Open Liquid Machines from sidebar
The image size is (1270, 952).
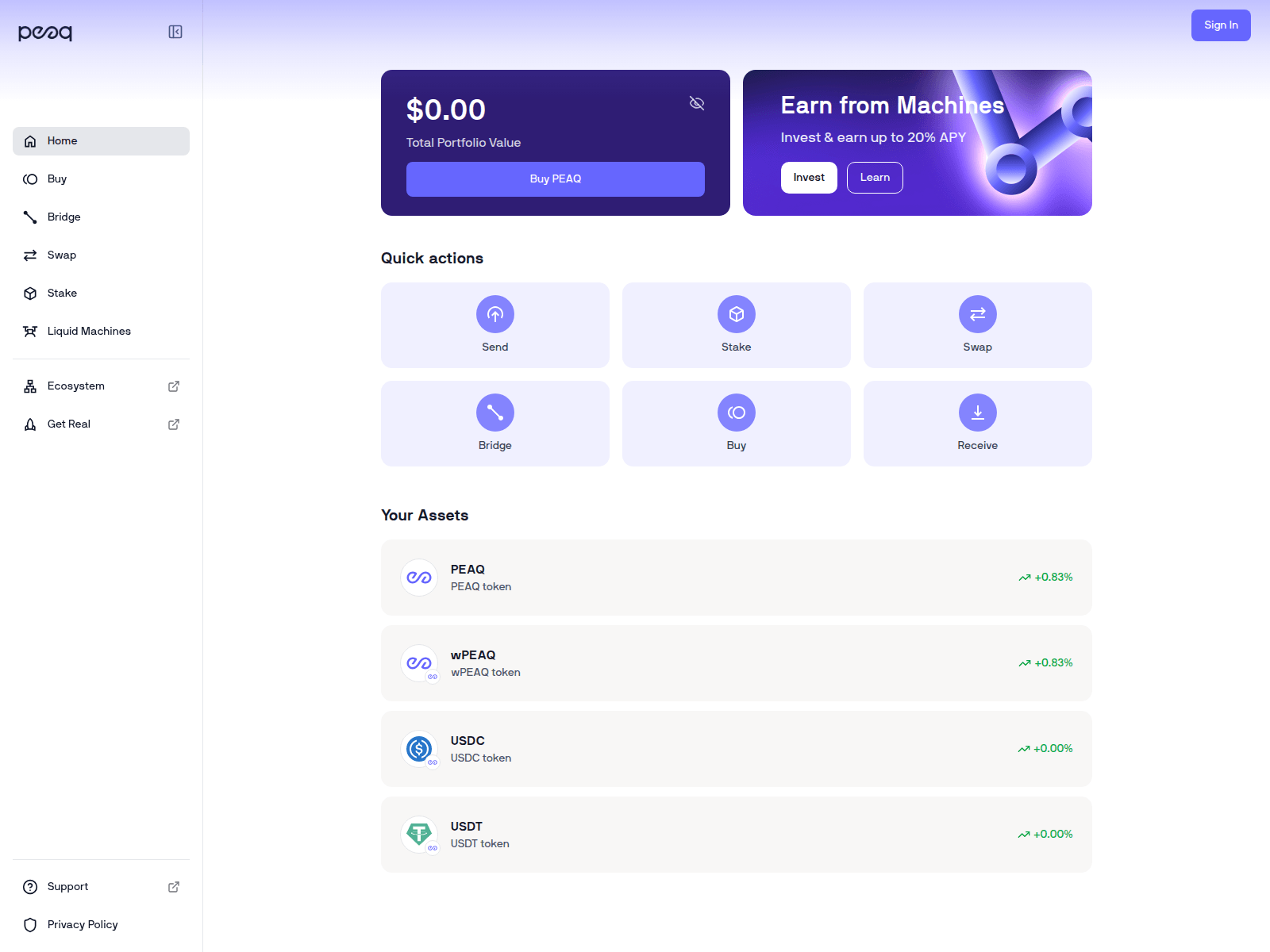click(x=101, y=332)
